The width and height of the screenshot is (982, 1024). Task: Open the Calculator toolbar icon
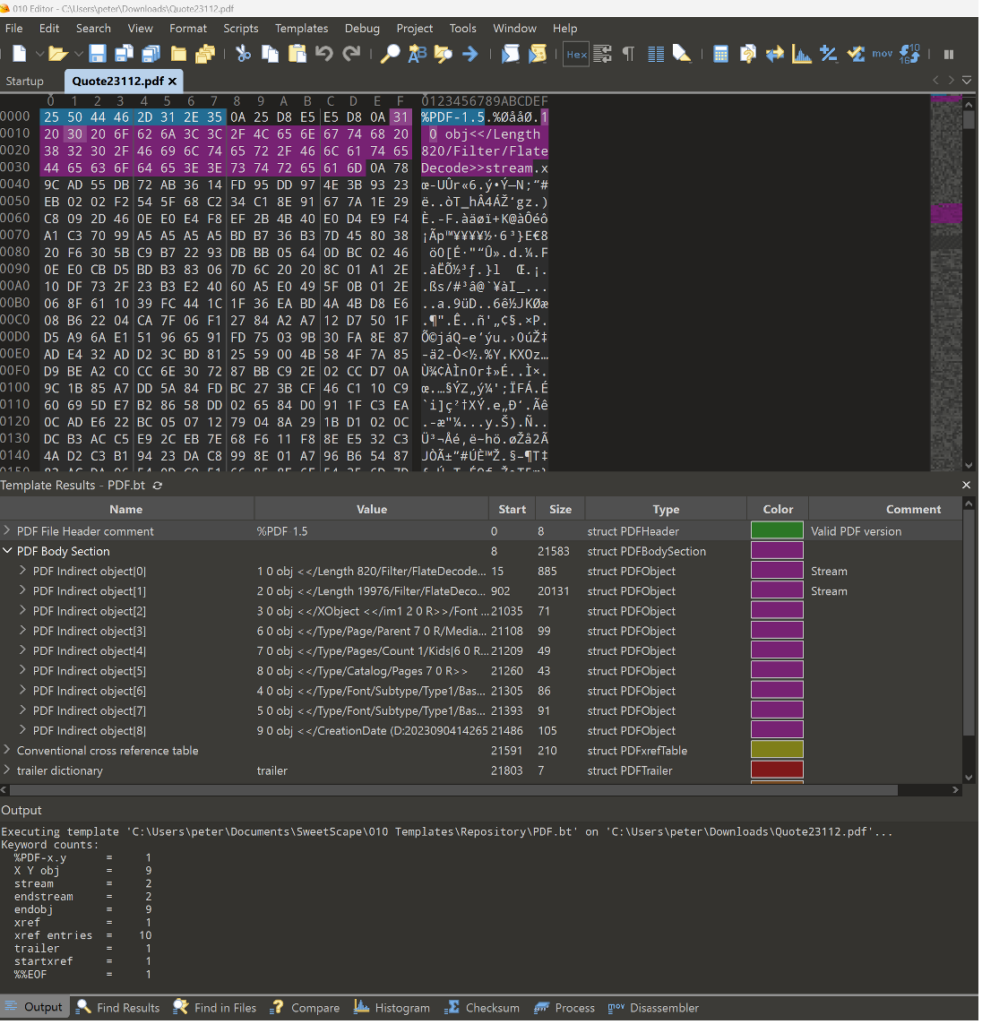[x=721, y=54]
